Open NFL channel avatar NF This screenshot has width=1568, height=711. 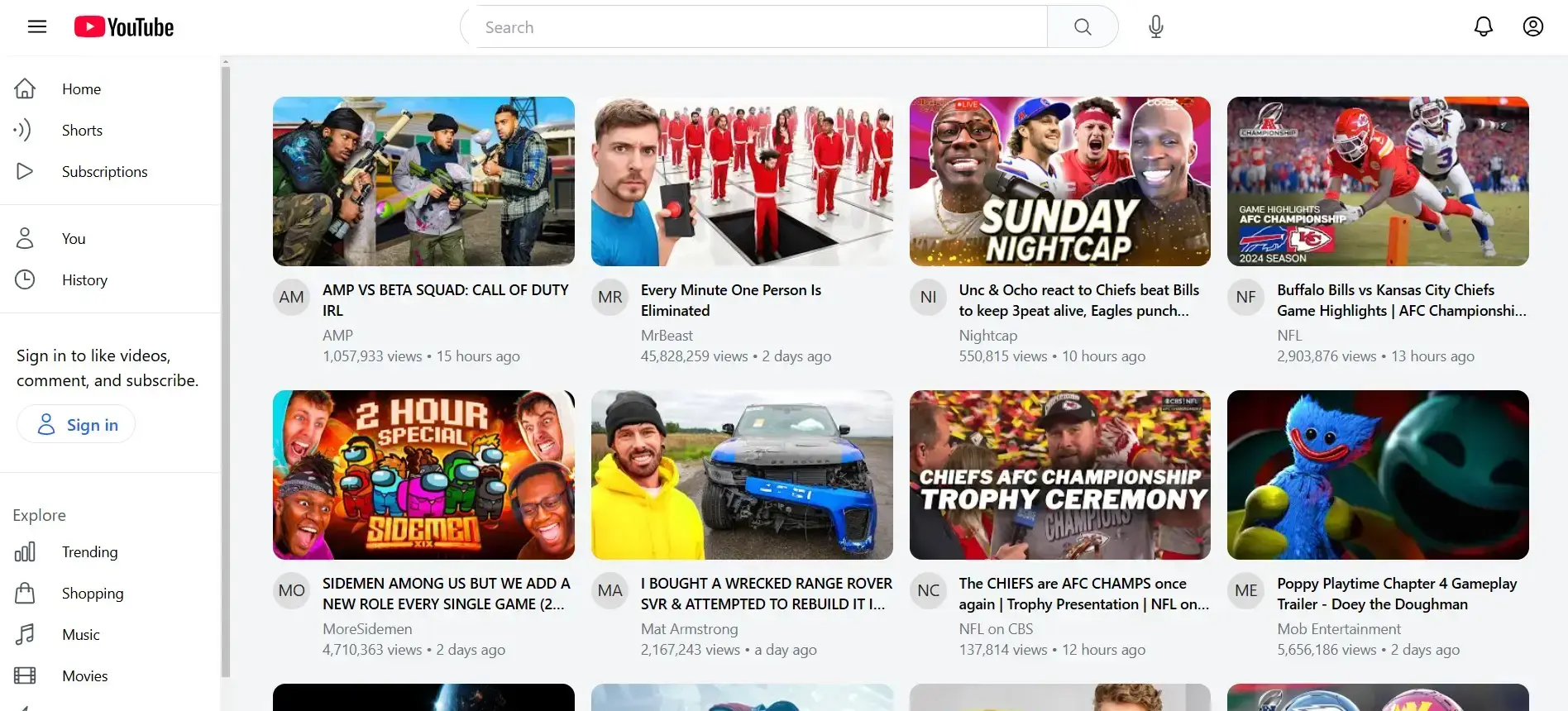1245,297
